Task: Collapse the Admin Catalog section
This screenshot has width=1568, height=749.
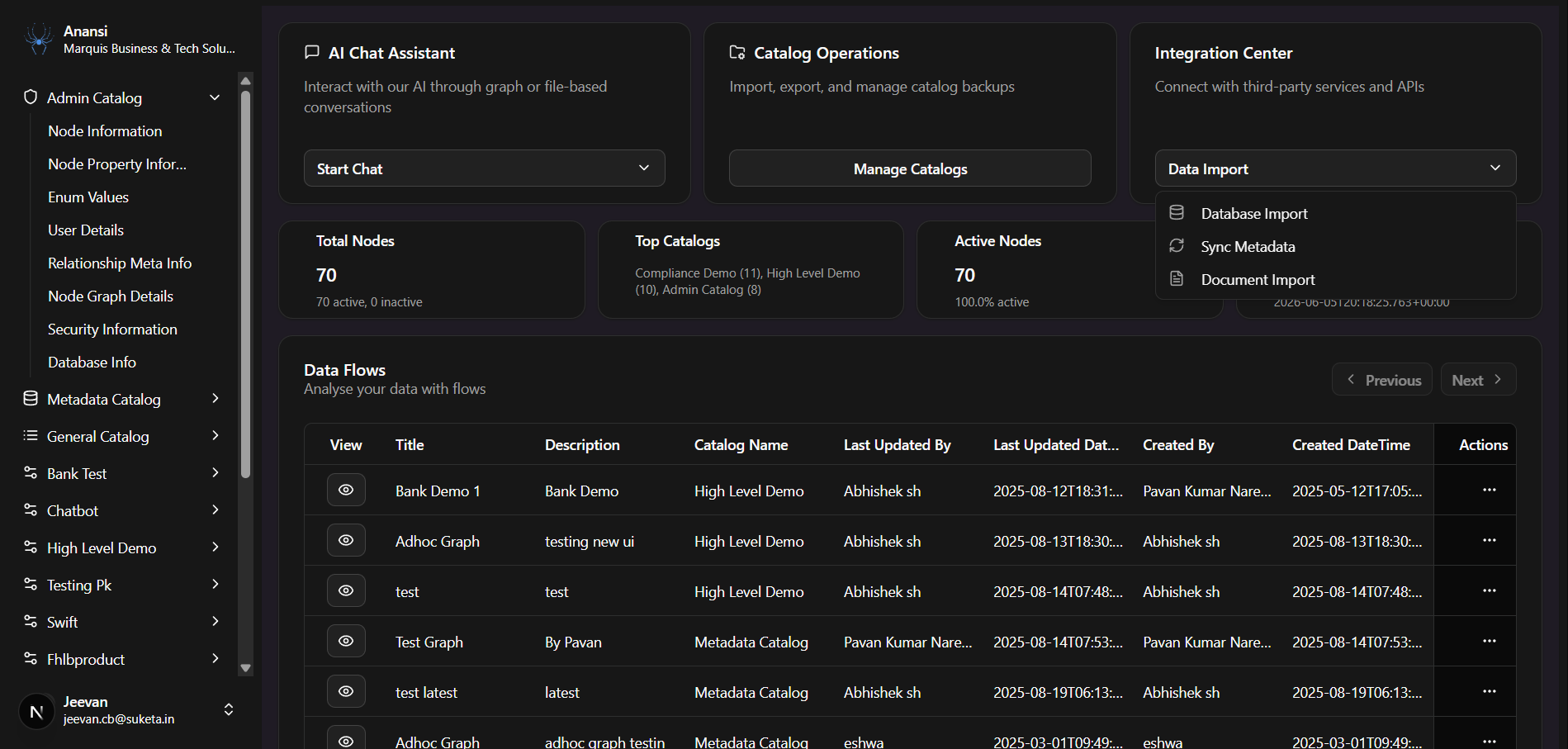Action: pyautogui.click(x=215, y=97)
